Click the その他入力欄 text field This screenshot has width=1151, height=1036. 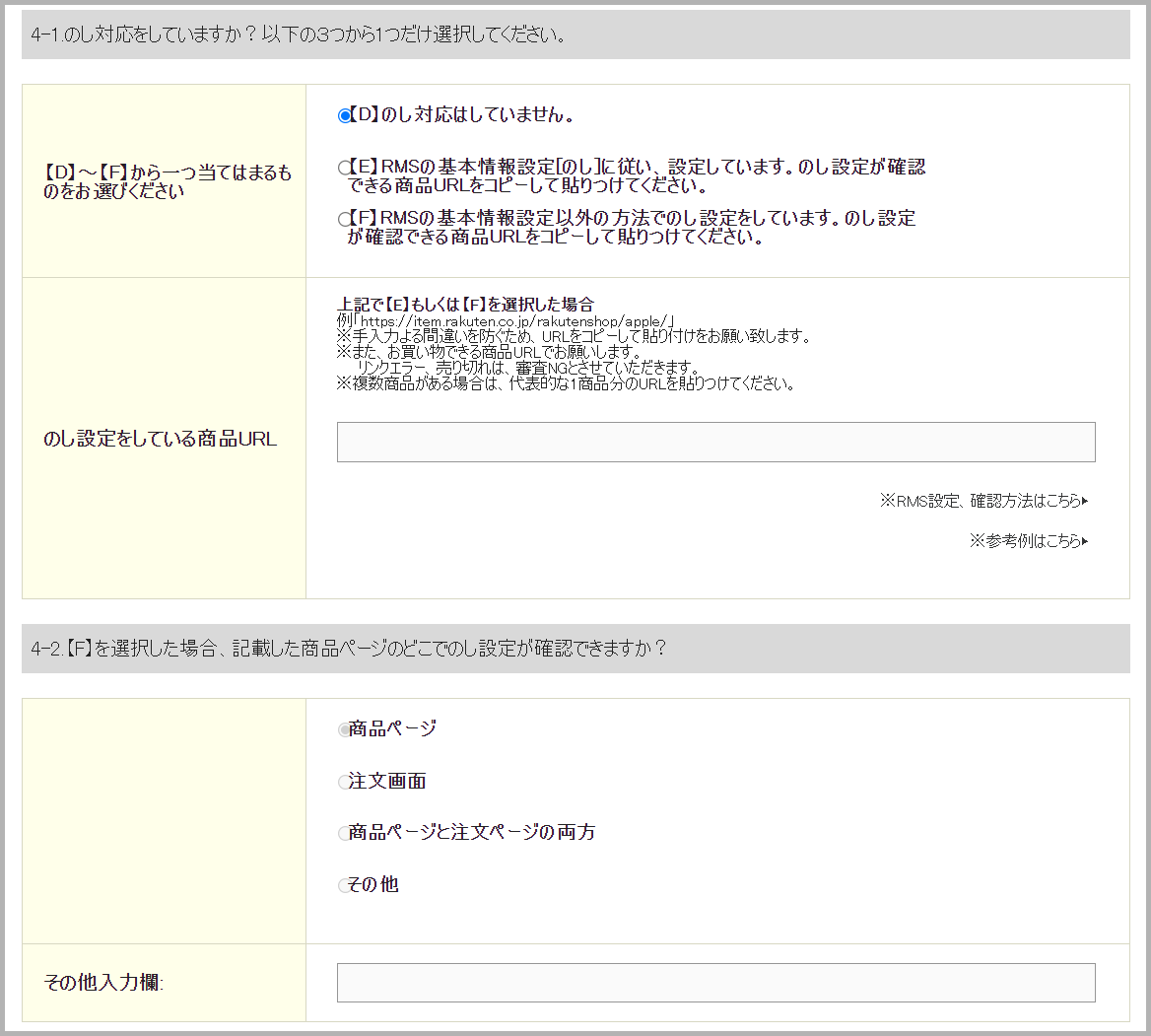(x=715, y=983)
